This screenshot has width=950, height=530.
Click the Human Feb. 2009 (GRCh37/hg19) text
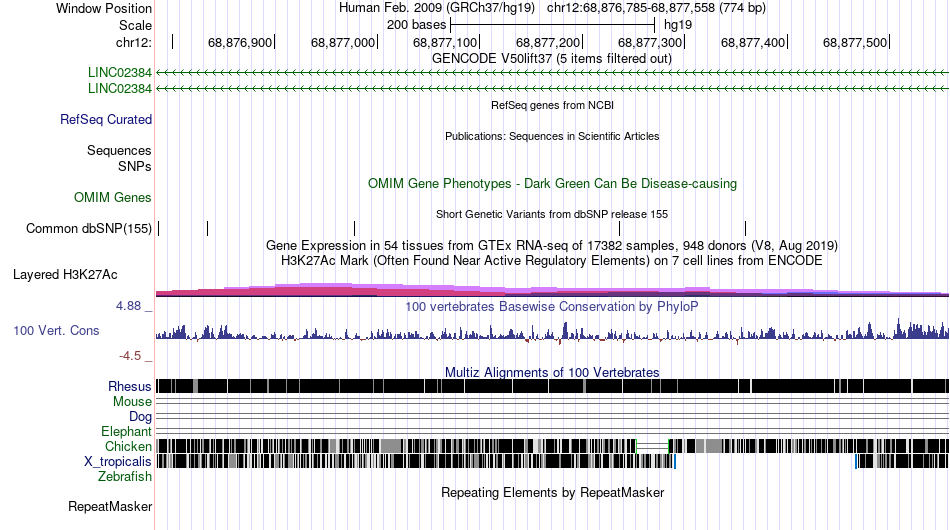tap(437, 8)
